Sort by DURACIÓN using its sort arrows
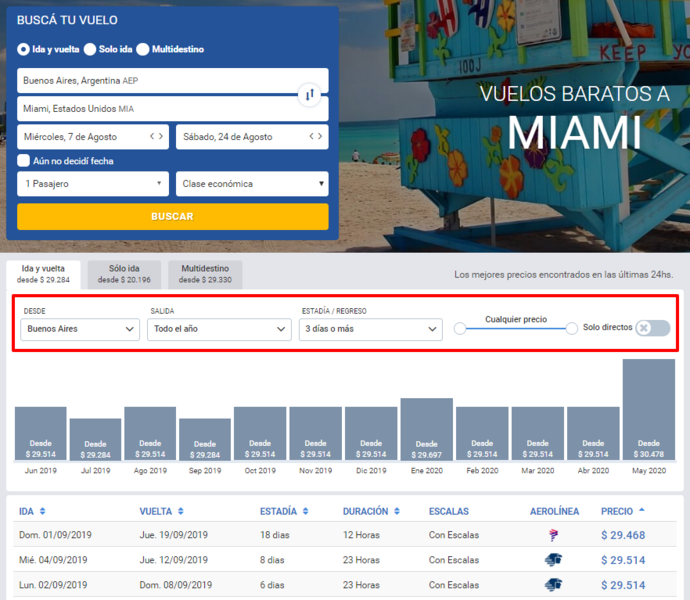 397,511
